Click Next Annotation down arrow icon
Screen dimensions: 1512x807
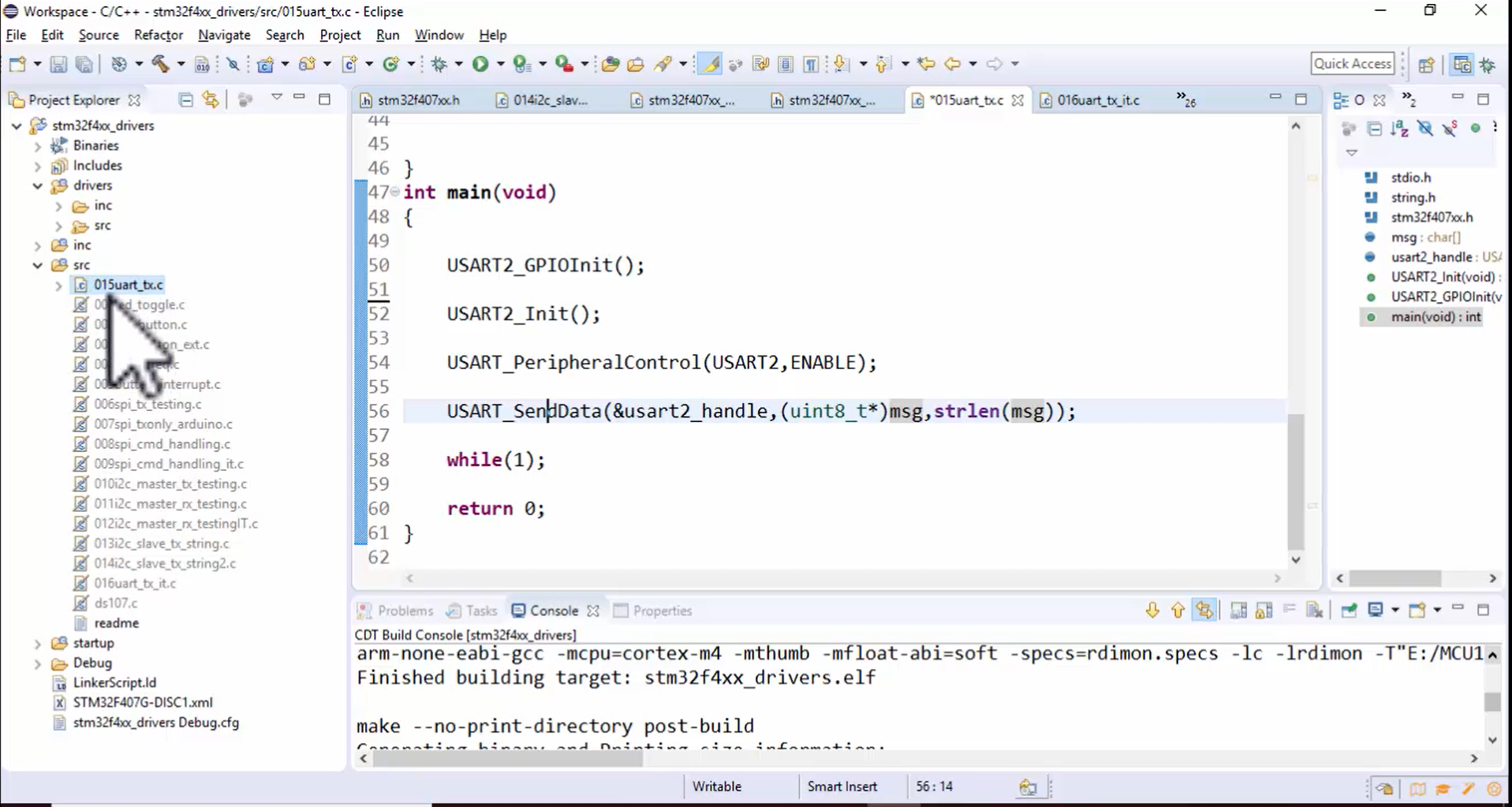click(x=841, y=64)
